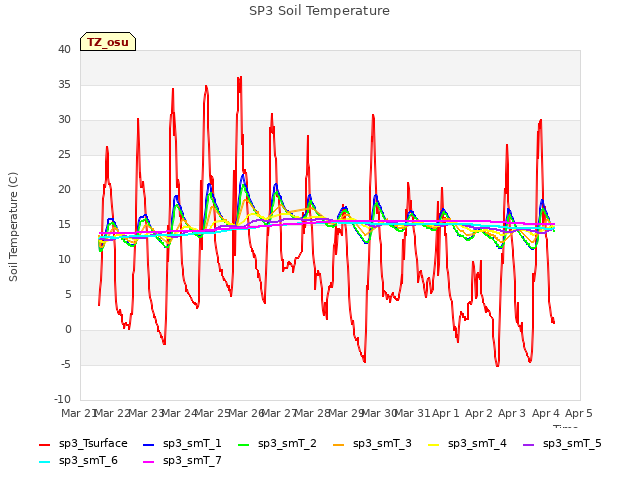The image size is (640, 480).
Task: Click the highest red peak near Mar 26
Action: [240, 77]
